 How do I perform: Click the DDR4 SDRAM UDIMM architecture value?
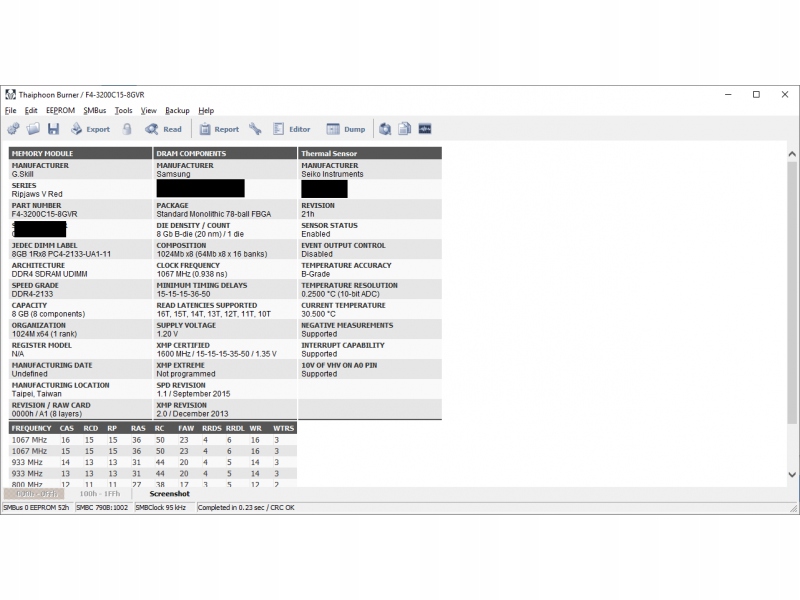click(x=49, y=273)
